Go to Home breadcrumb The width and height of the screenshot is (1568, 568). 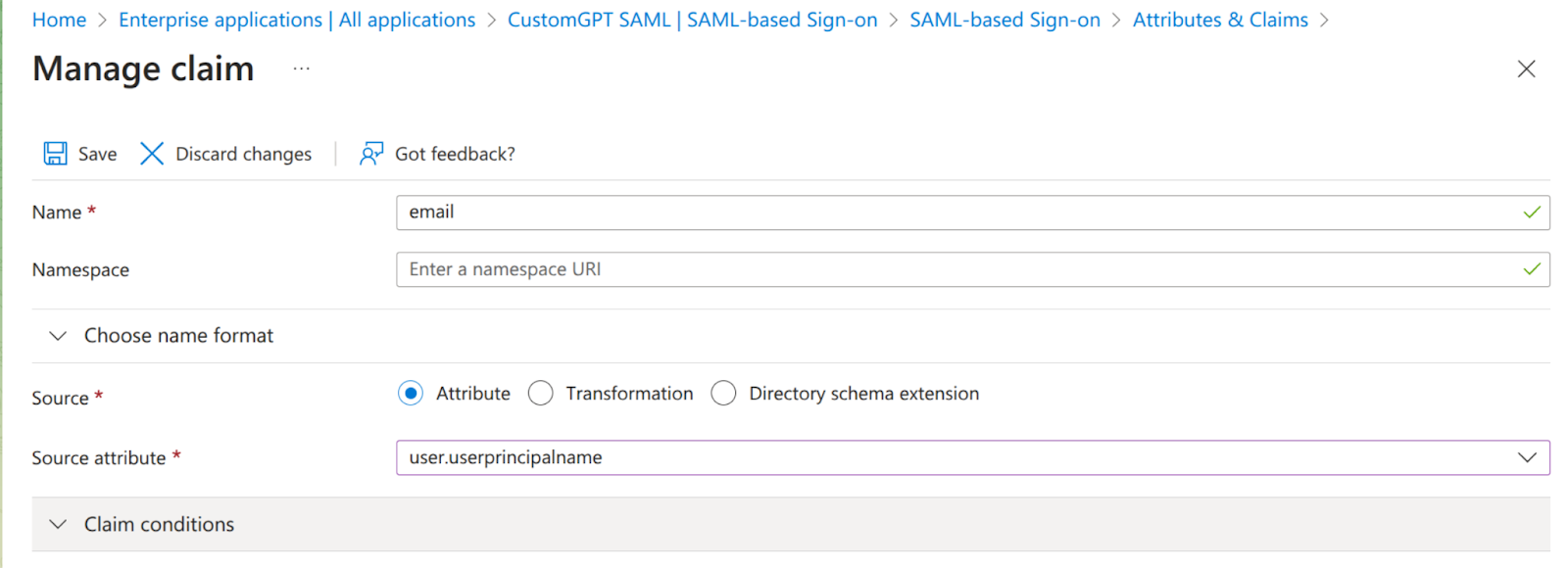point(59,20)
